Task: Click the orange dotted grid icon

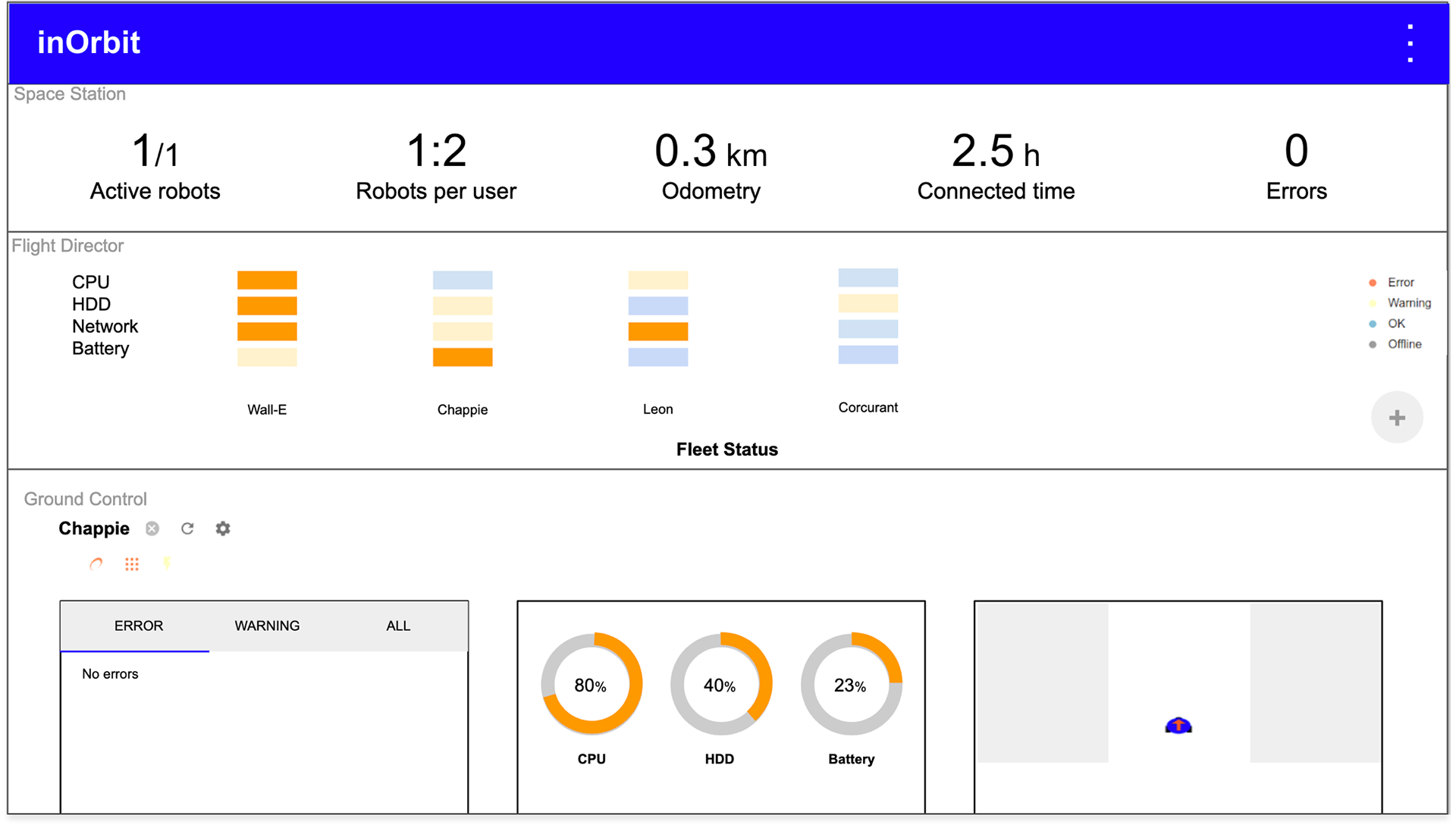Action: [x=132, y=564]
